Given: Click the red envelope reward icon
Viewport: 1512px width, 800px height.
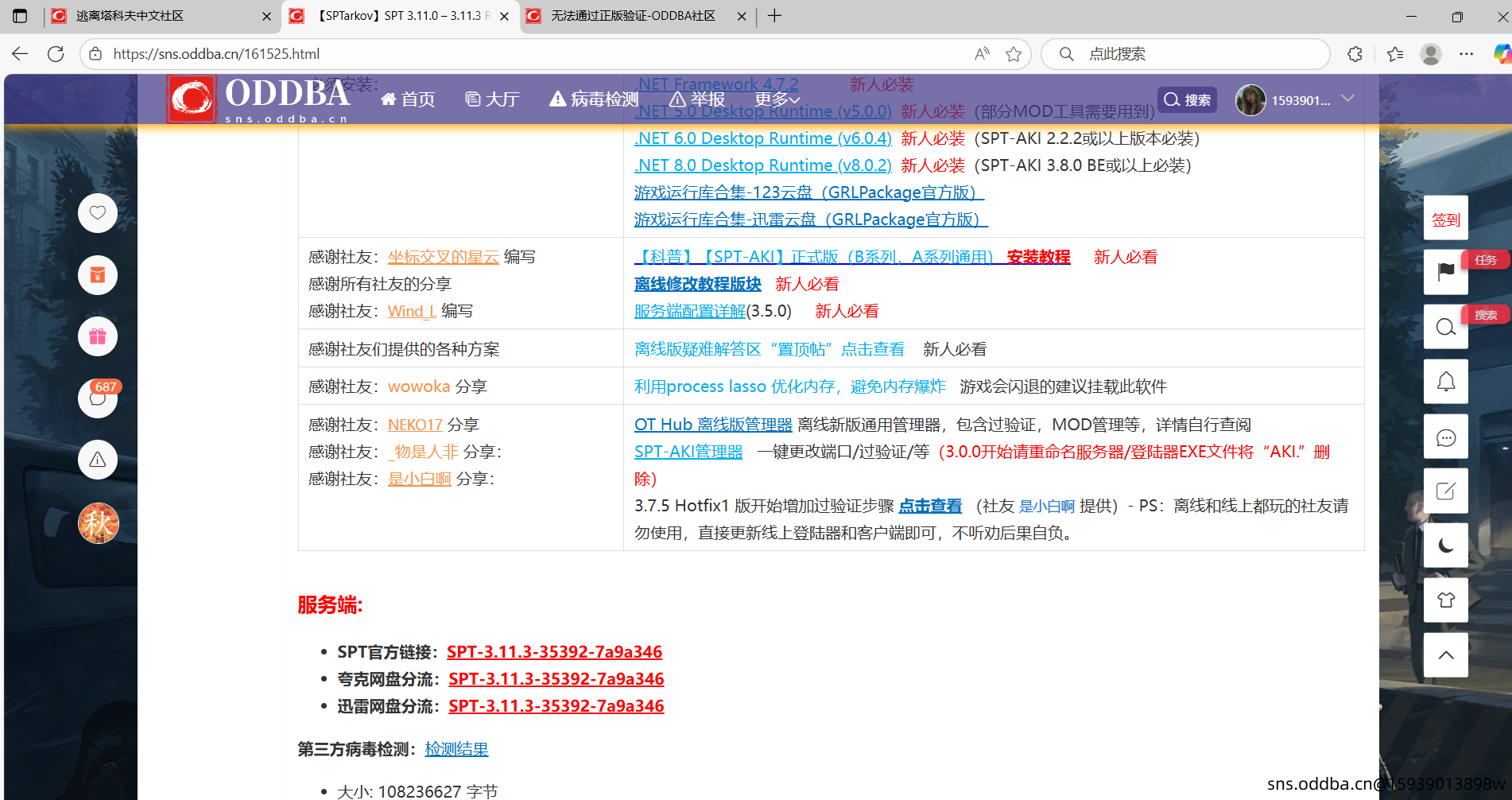Looking at the screenshot, I should point(98,275).
